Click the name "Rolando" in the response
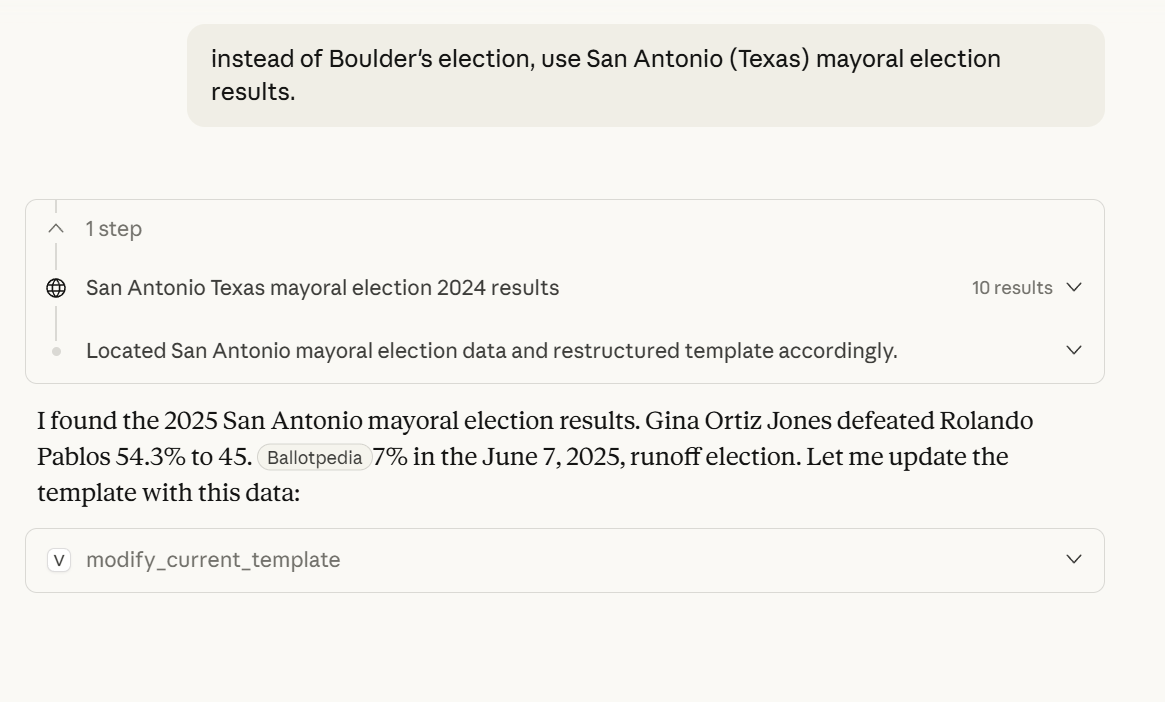 (x=986, y=421)
